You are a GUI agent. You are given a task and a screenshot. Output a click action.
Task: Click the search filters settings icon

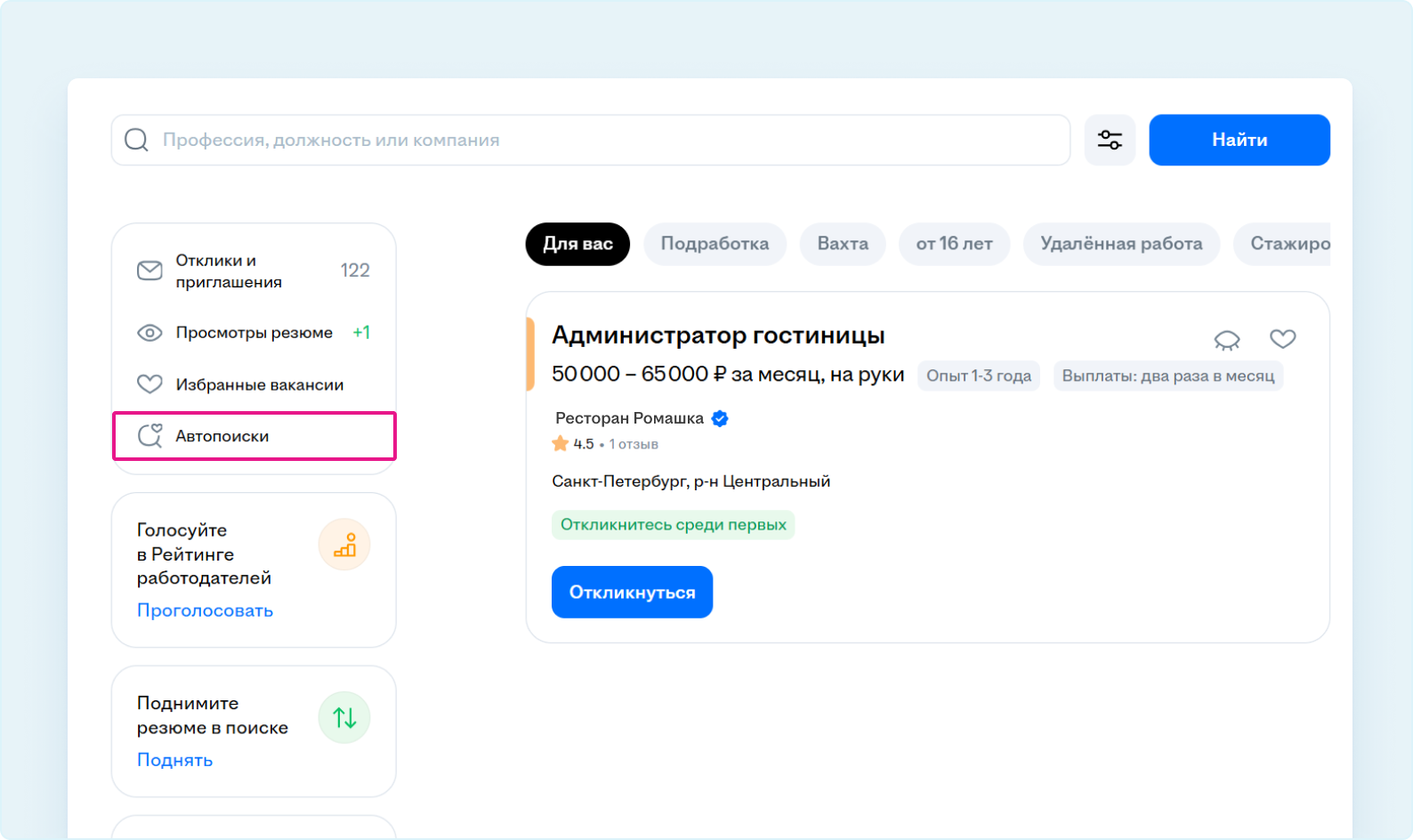[1110, 140]
